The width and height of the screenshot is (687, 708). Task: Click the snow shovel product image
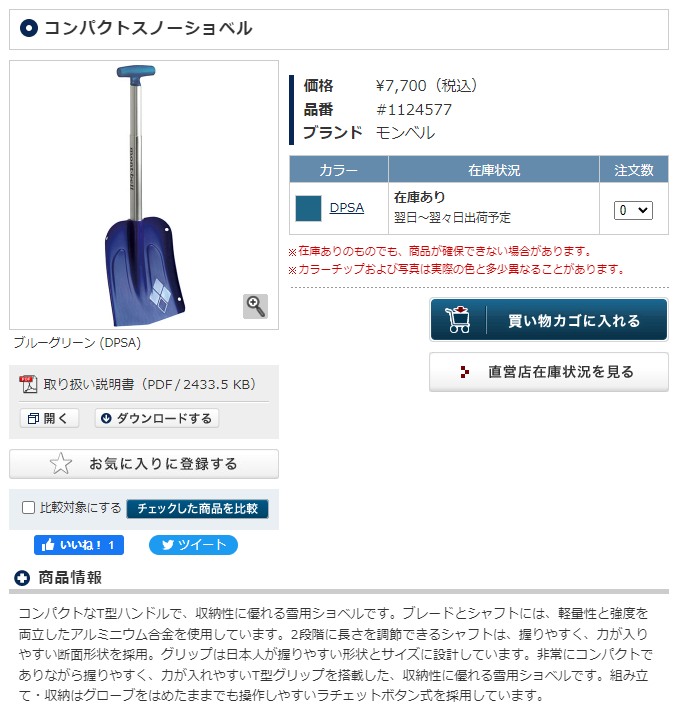click(x=144, y=195)
